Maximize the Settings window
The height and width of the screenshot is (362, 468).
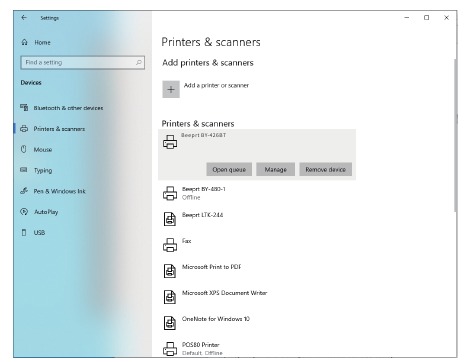click(426, 18)
